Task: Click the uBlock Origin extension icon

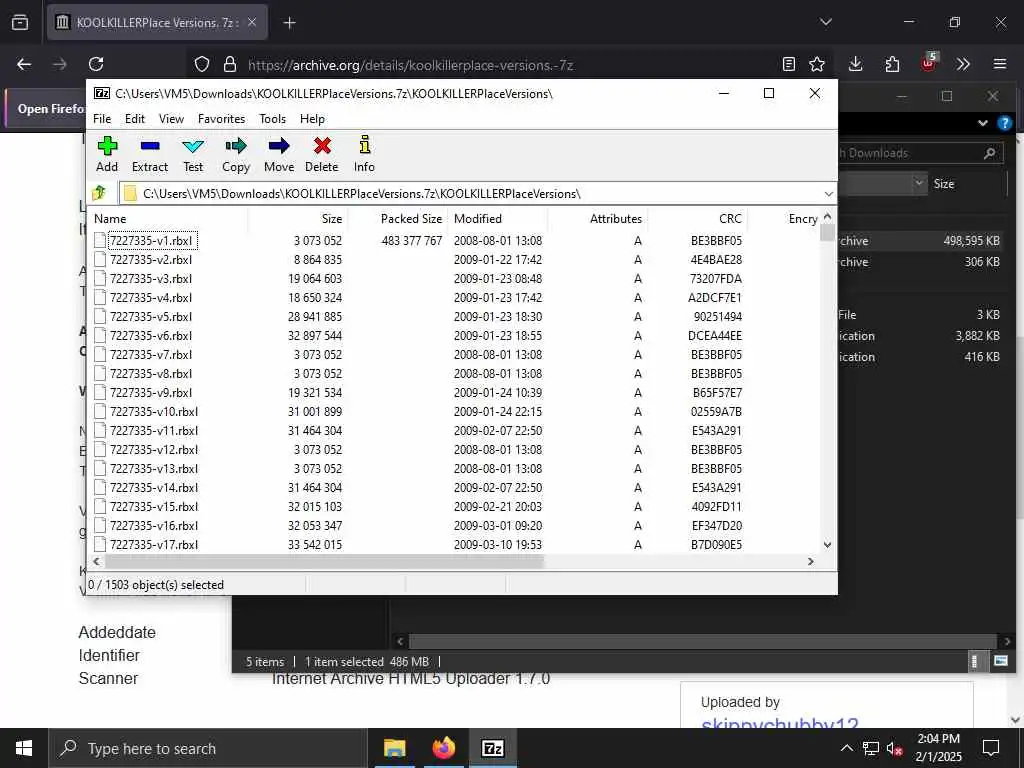Action: tap(929, 63)
